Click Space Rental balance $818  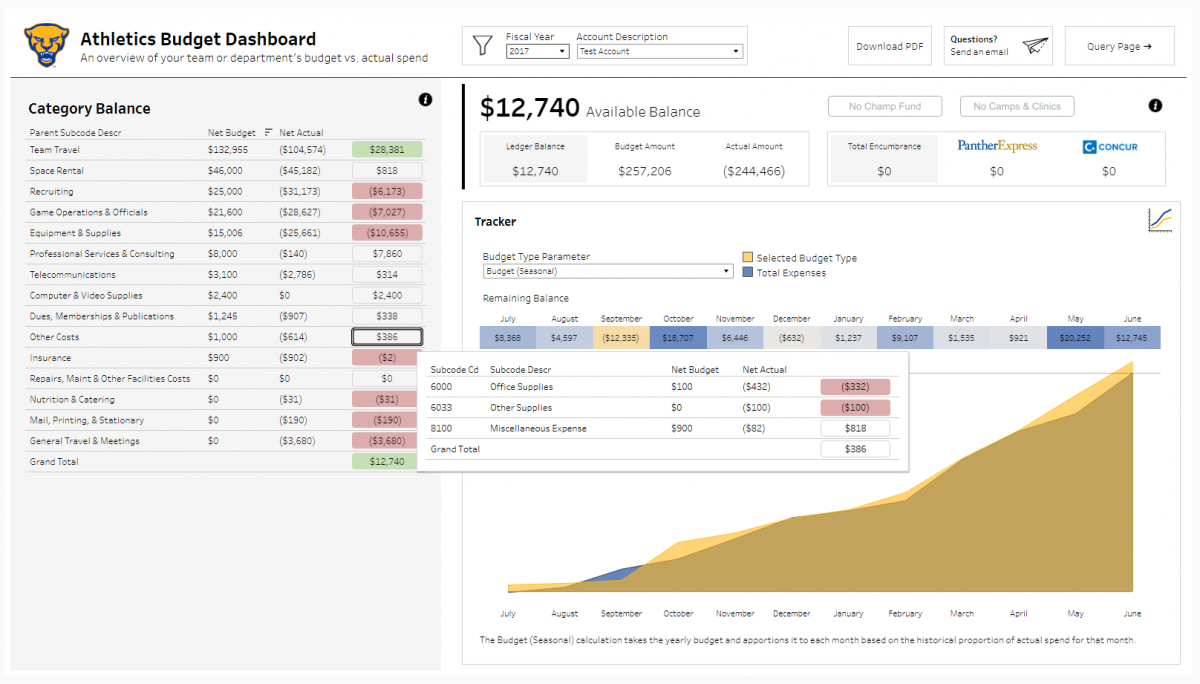point(387,170)
